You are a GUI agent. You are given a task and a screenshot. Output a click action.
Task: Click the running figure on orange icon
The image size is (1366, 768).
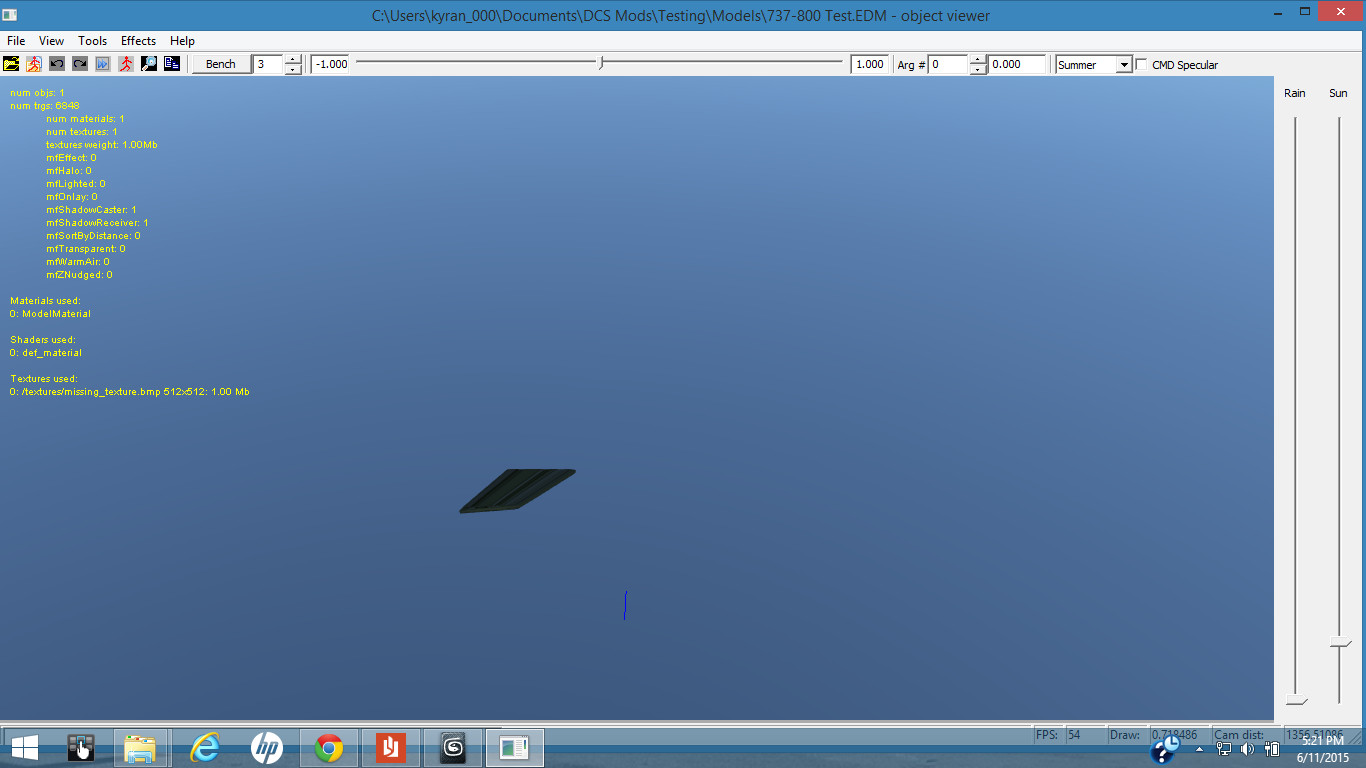pos(34,64)
